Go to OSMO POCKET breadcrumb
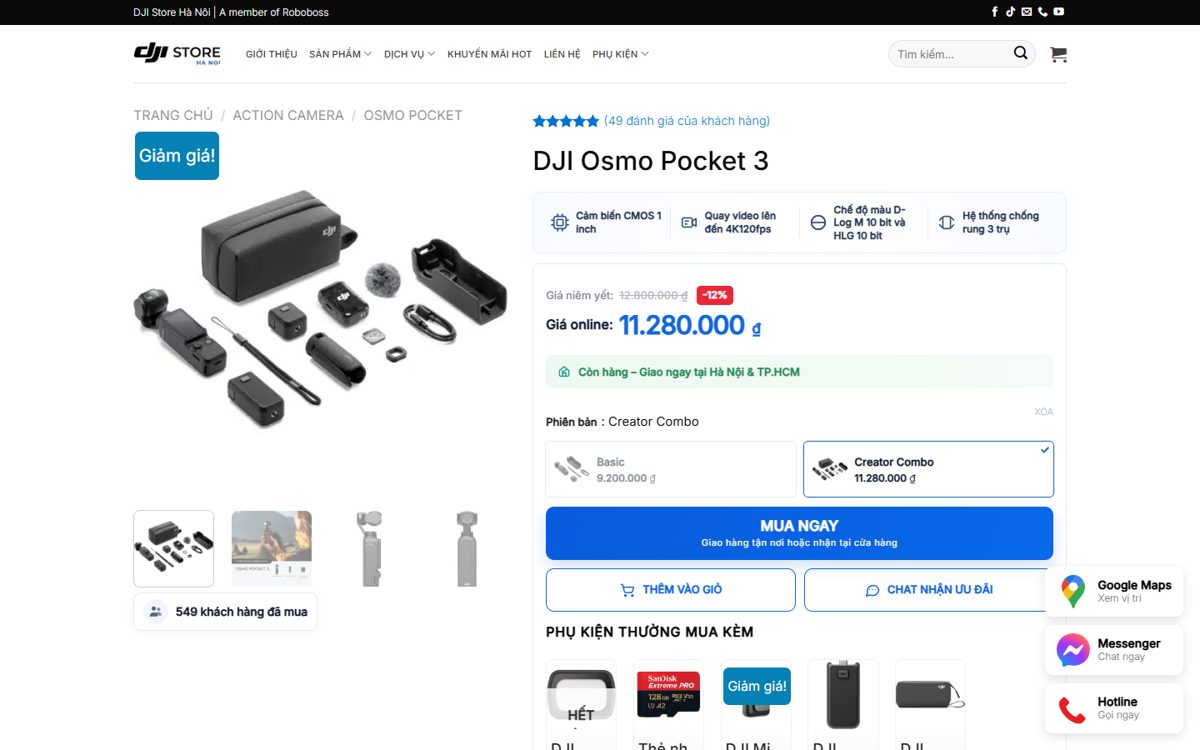This screenshot has height=750, width=1200. click(x=413, y=116)
